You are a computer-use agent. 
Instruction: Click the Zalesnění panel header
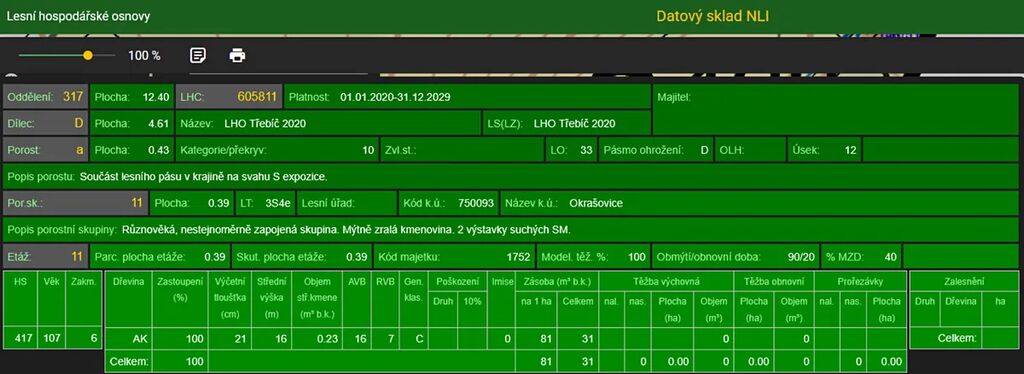[964, 282]
